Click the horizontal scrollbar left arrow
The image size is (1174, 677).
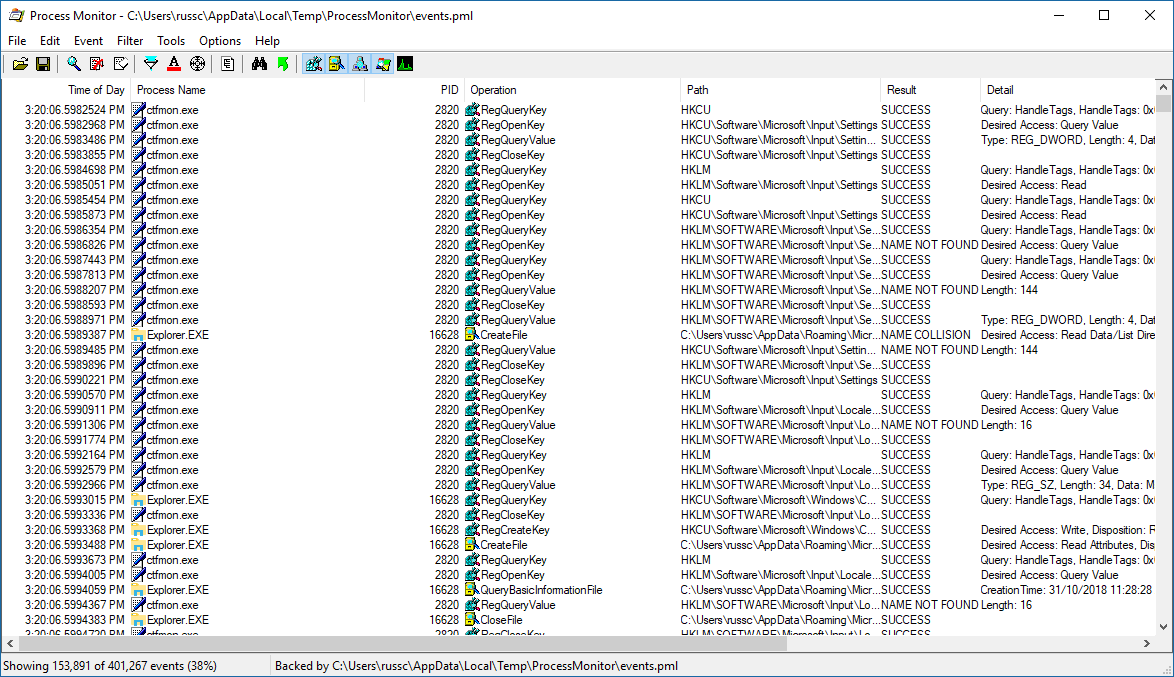click(x=10, y=643)
